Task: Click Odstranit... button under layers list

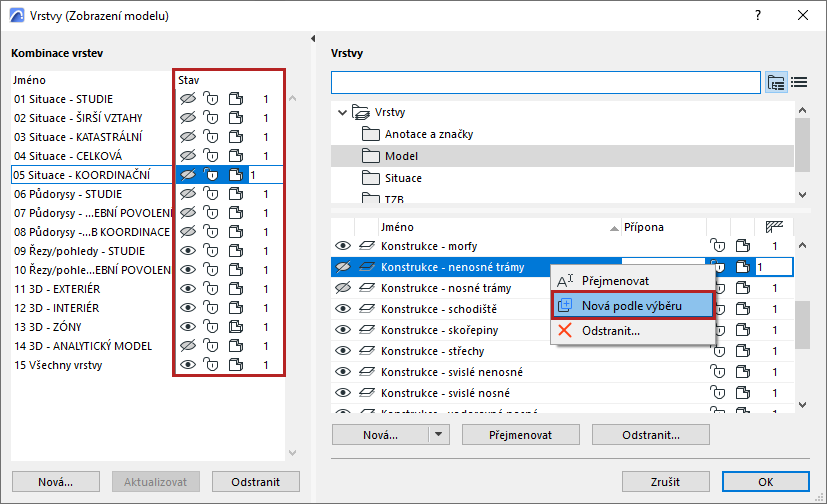Action: [651, 435]
